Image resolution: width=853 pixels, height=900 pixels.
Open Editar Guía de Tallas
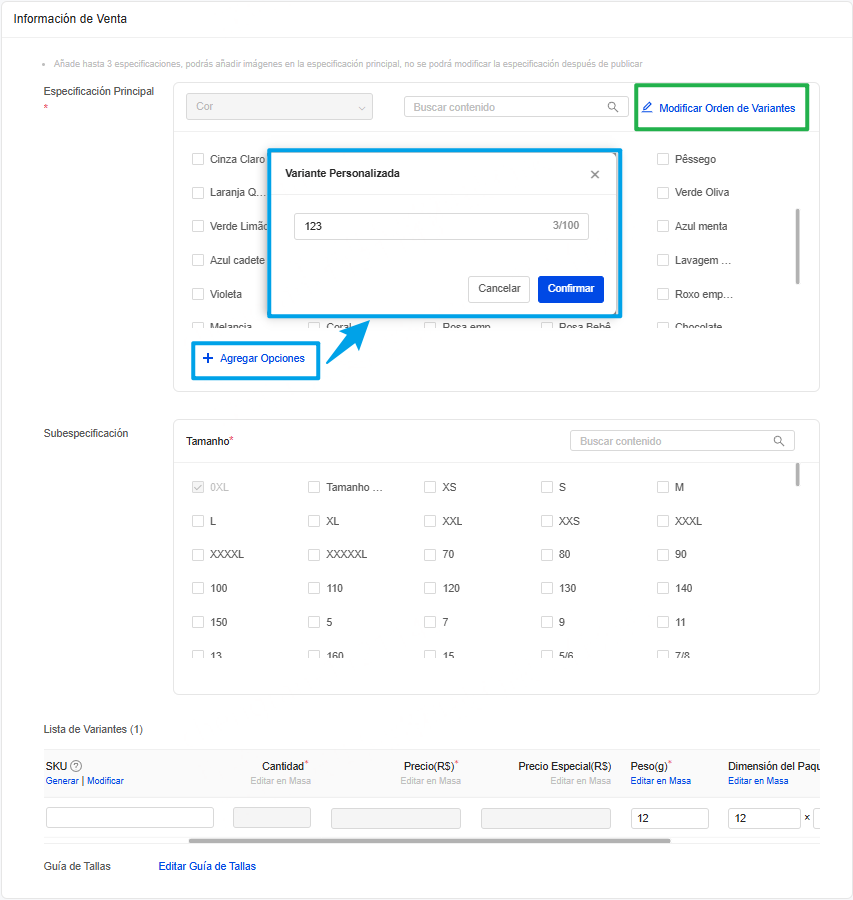click(207, 866)
